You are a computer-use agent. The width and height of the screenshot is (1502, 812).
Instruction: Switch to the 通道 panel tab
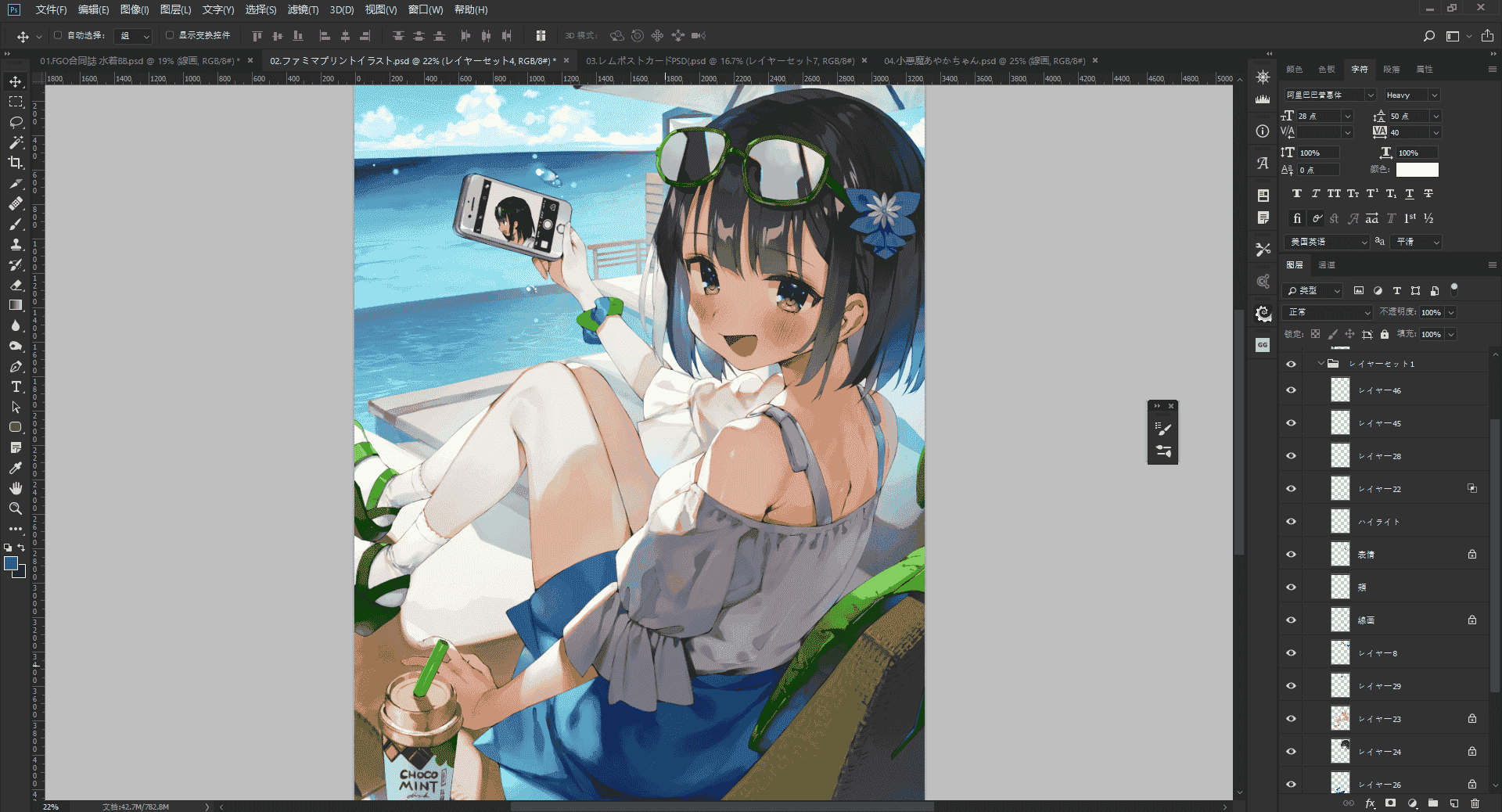tap(1327, 265)
